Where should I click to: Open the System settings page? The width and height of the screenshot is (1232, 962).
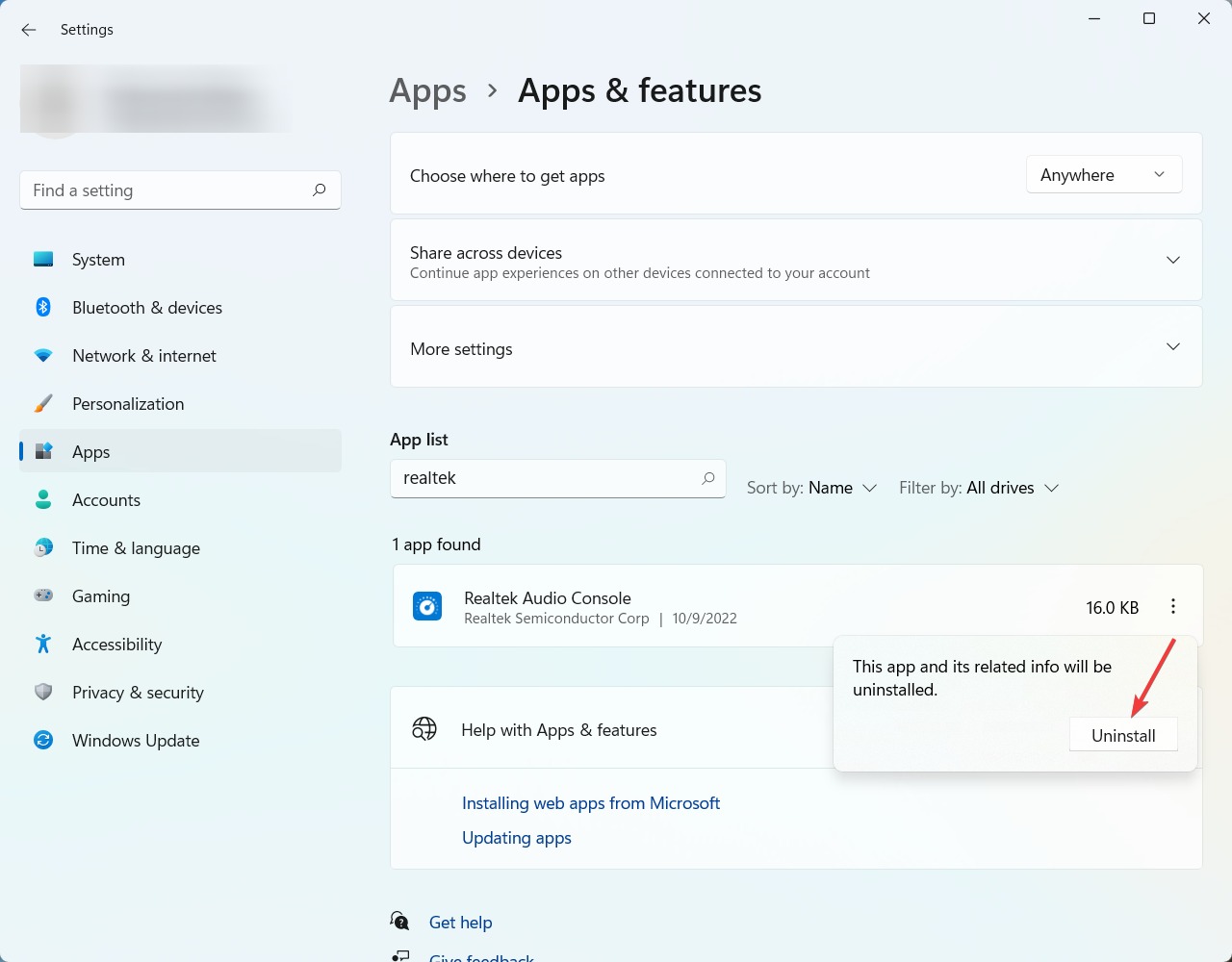tap(98, 260)
